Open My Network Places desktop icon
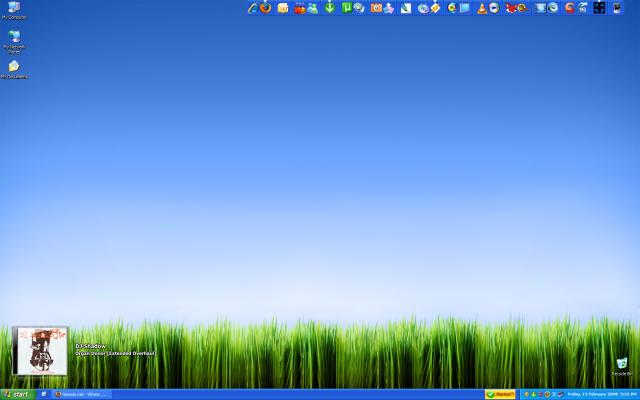Image resolution: width=640 pixels, height=400 pixels. point(14,42)
